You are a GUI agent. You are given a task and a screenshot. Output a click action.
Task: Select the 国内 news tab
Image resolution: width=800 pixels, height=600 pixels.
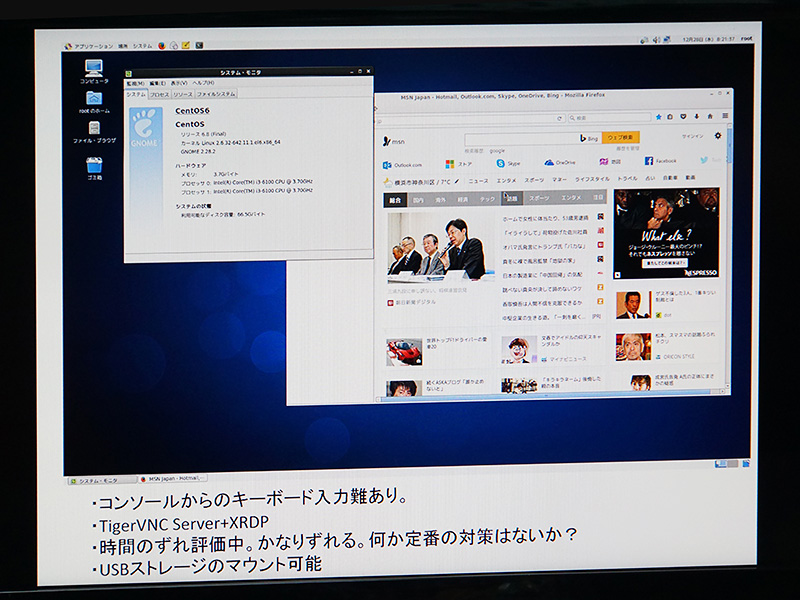click(x=418, y=200)
